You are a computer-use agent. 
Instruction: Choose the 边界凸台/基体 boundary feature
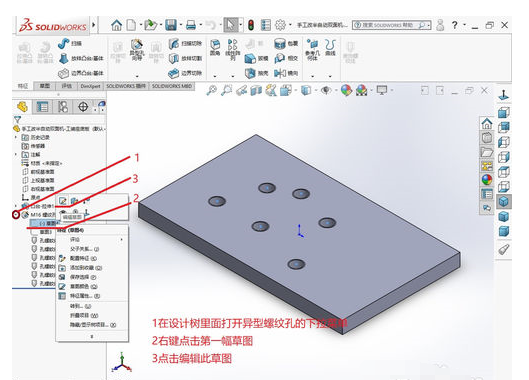coord(81,73)
